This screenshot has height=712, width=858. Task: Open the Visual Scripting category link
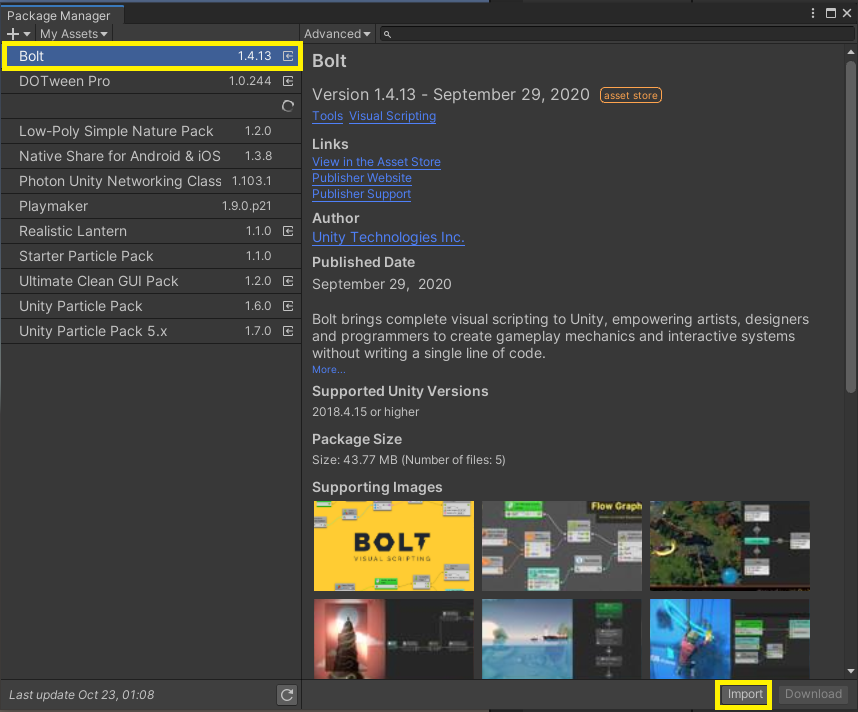(392, 116)
